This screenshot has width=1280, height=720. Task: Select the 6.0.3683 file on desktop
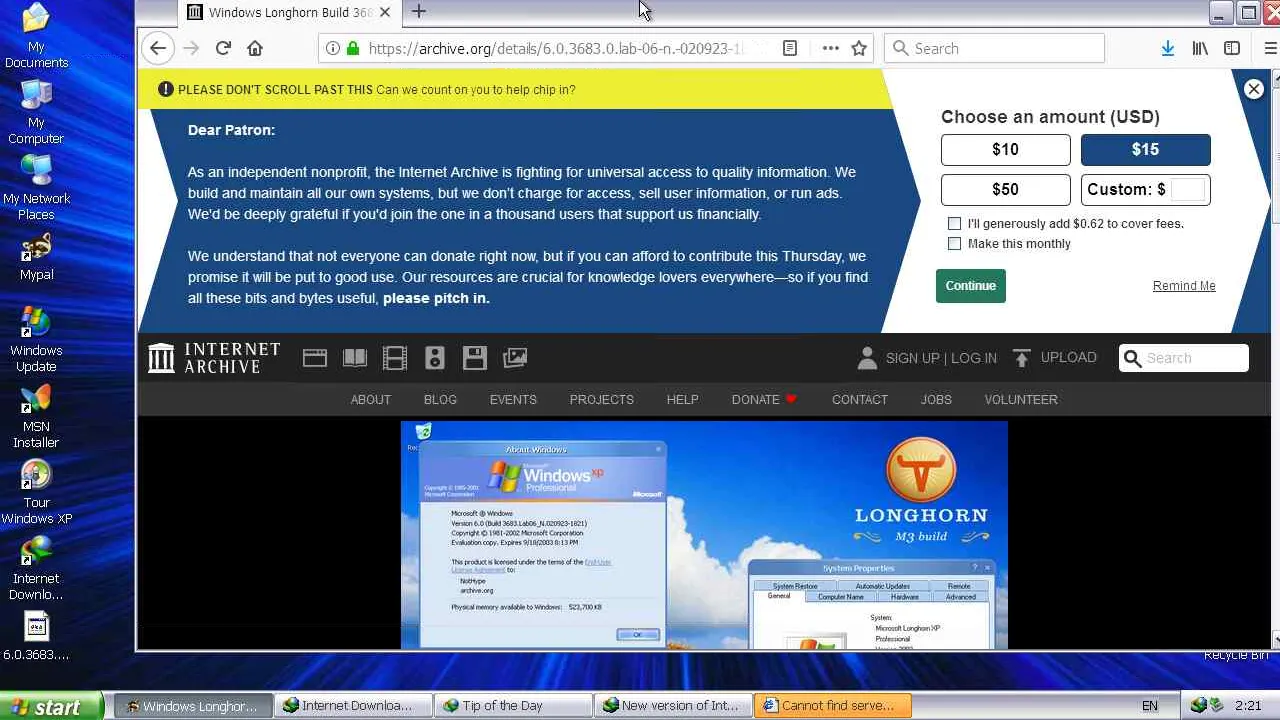pyautogui.click(x=36, y=636)
